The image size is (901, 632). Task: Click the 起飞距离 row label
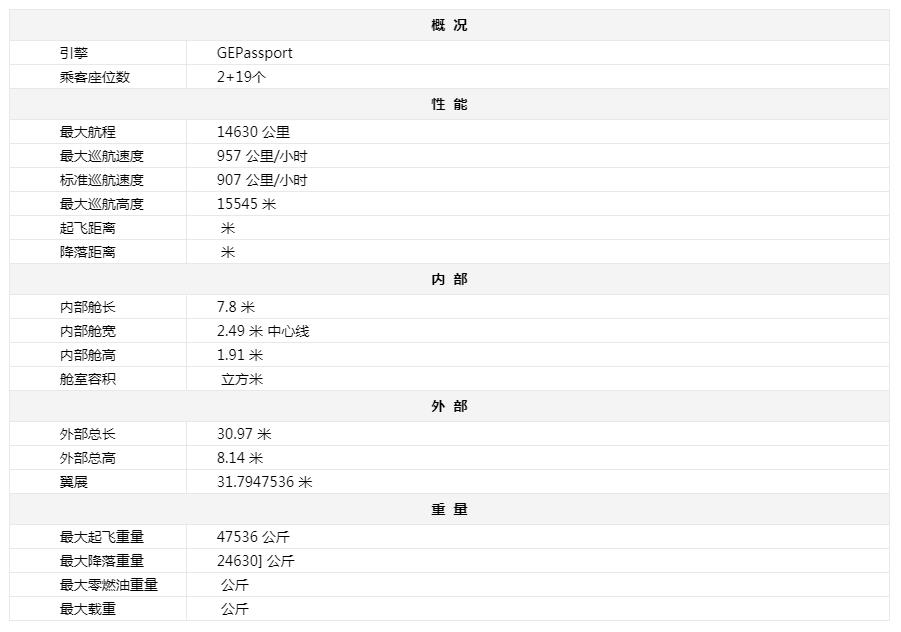click(x=88, y=228)
